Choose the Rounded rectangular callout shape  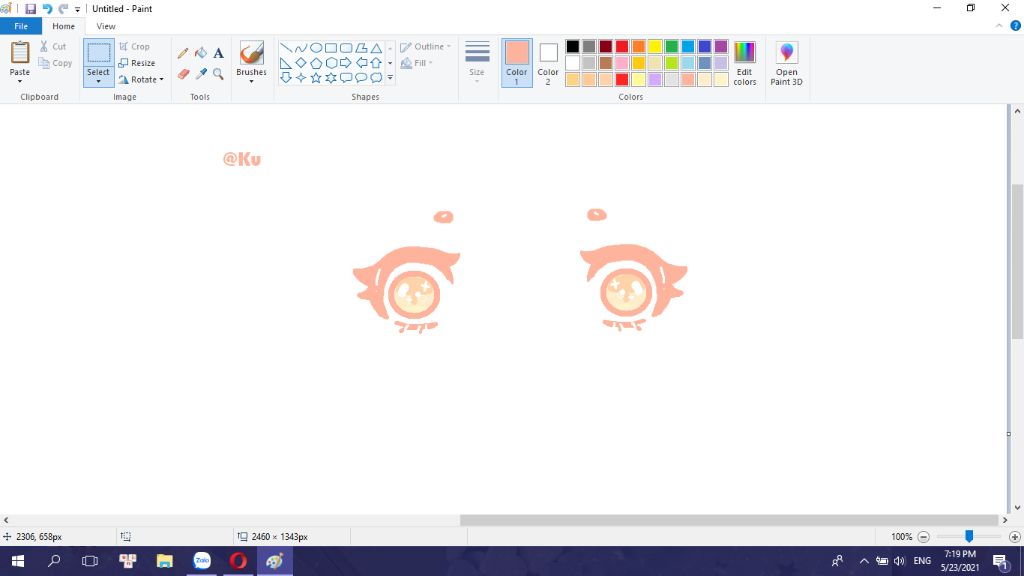[x=345, y=78]
